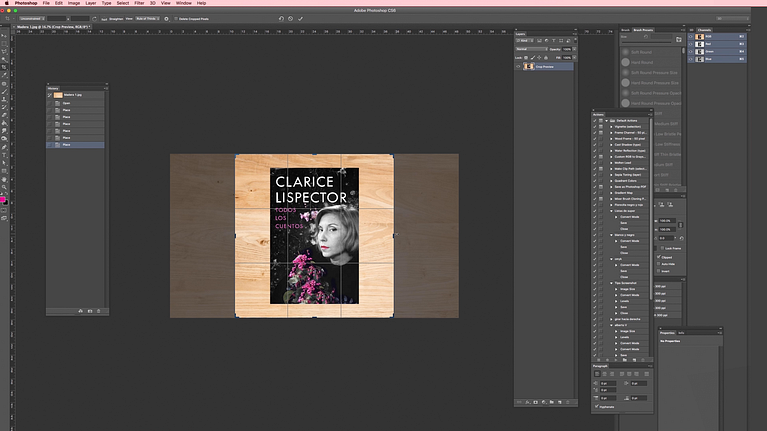Select the Soft Round brush preset
Screen dimensions: 767x431
coord(643,53)
